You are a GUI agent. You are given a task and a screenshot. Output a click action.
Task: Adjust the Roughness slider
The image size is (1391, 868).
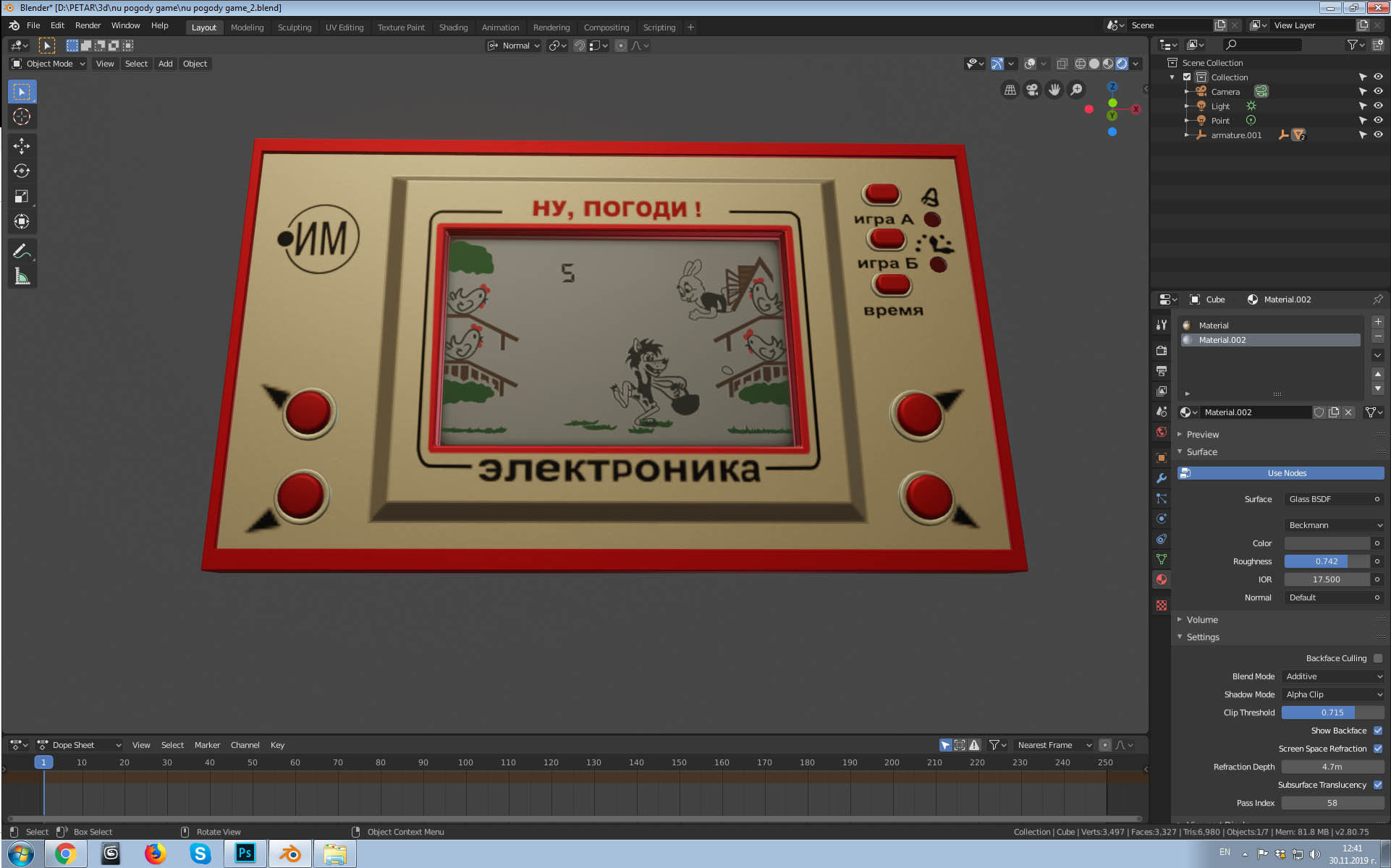1327,561
